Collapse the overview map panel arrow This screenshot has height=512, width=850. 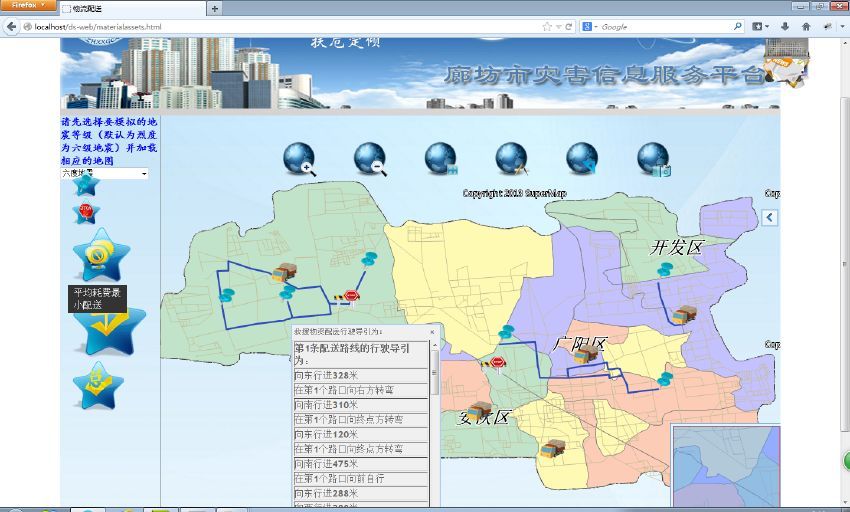pyautogui.click(x=769, y=217)
